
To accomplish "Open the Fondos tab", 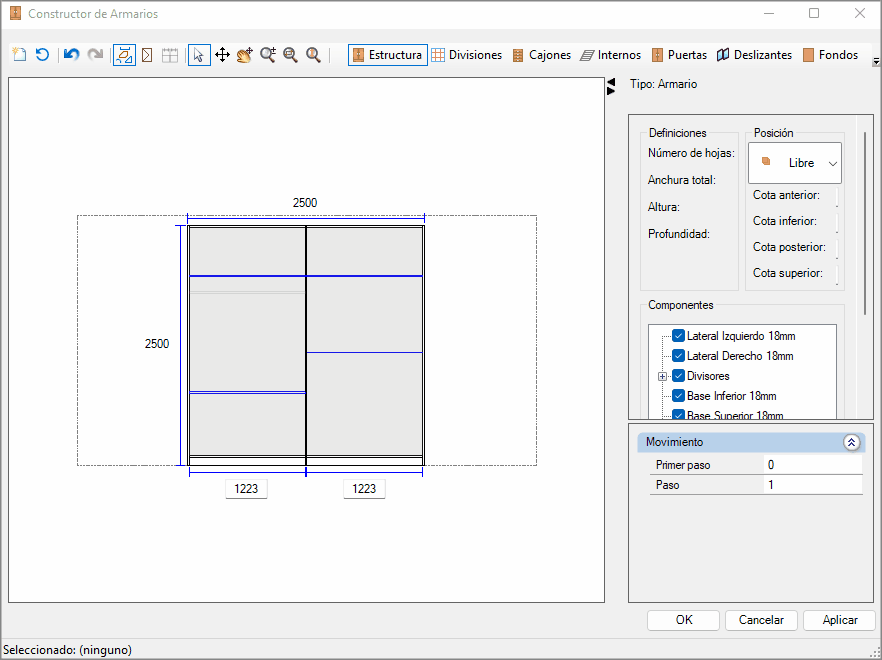I will (830, 55).
